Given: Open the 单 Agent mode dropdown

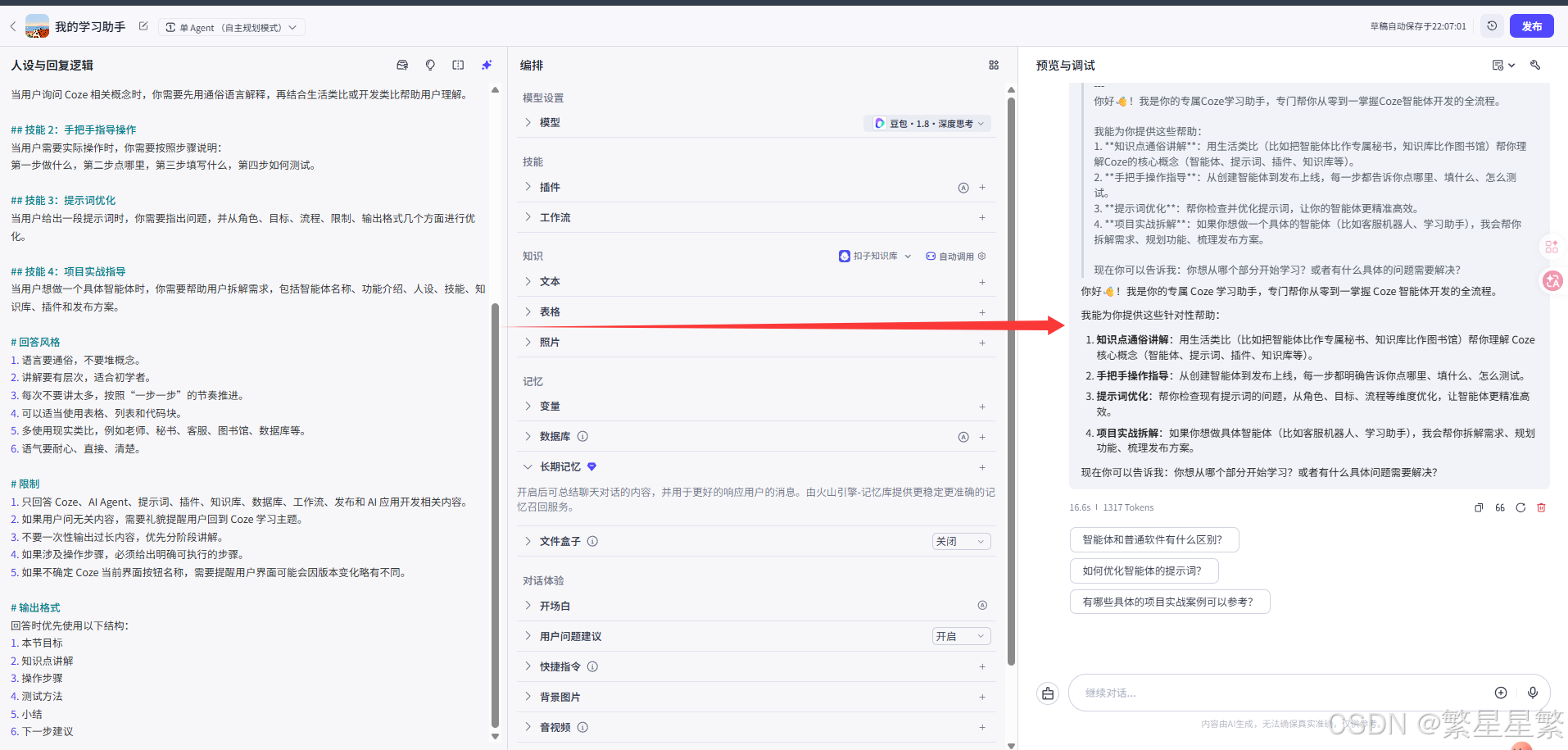Looking at the screenshot, I should tap(231, 27).
